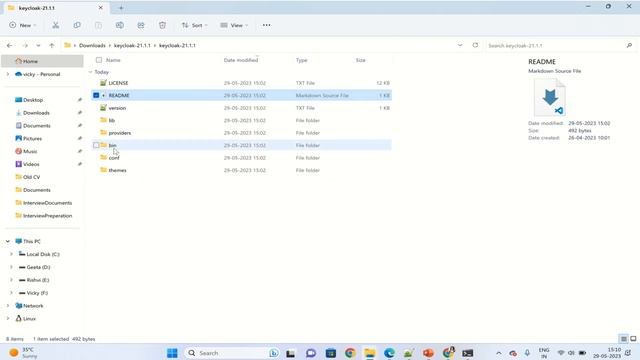Click the taskbar Search box
The width and height of the screenshot is (640, 360).
click(x=232, y=353)
